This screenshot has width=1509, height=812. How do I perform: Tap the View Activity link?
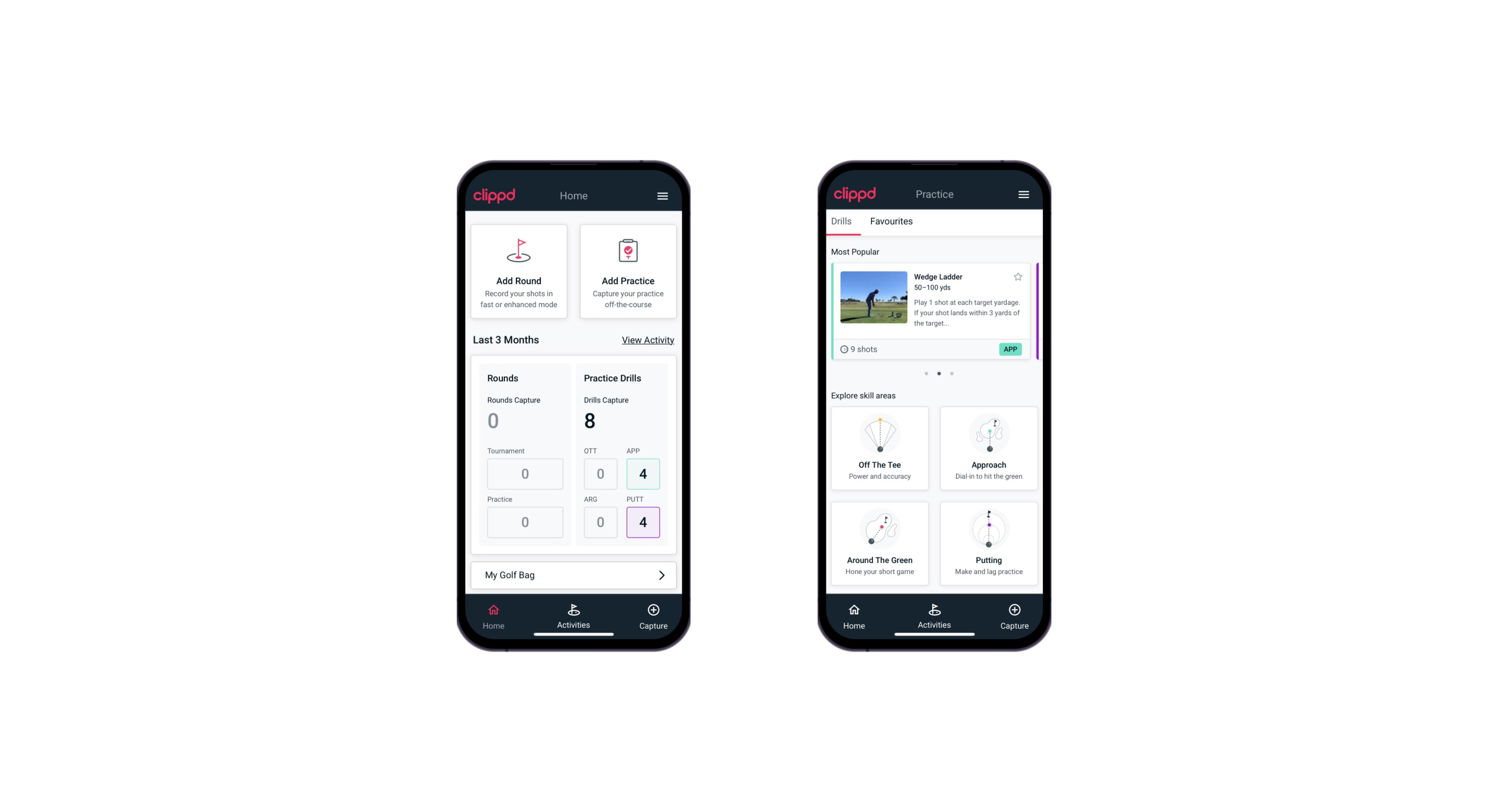647,339
